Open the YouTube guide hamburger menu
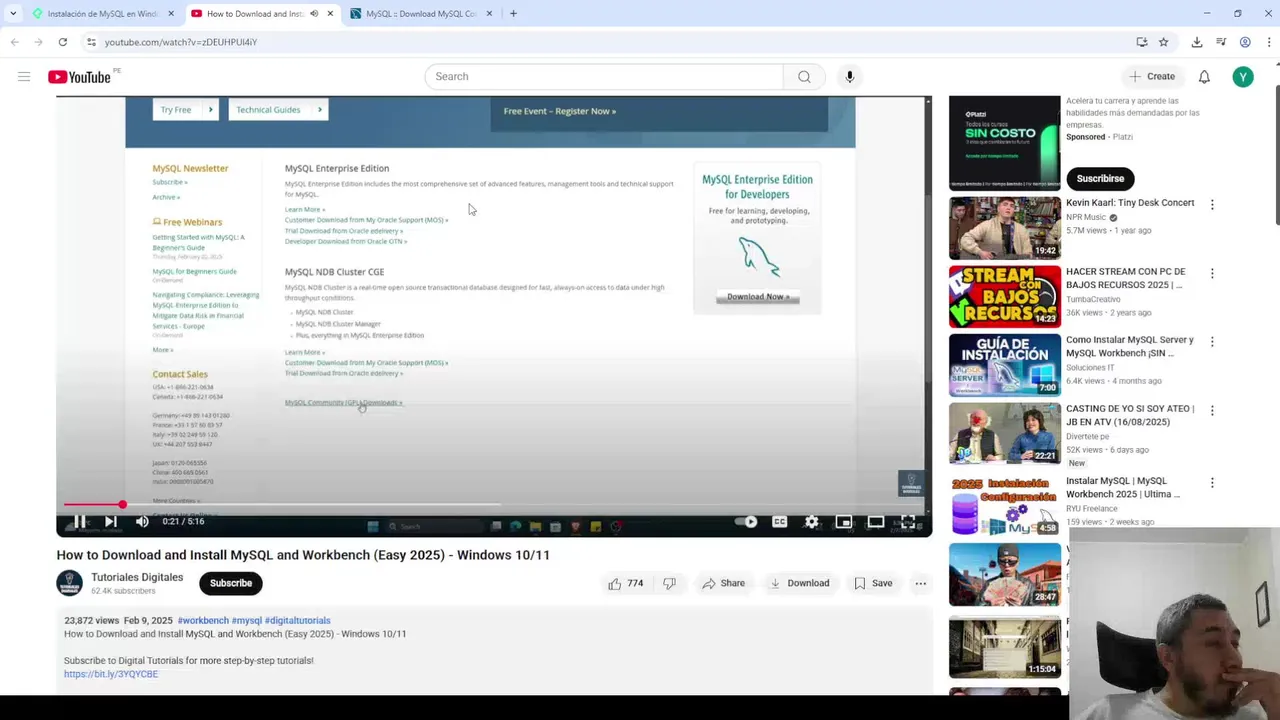Screen dimensions: 1280x720 24,76
